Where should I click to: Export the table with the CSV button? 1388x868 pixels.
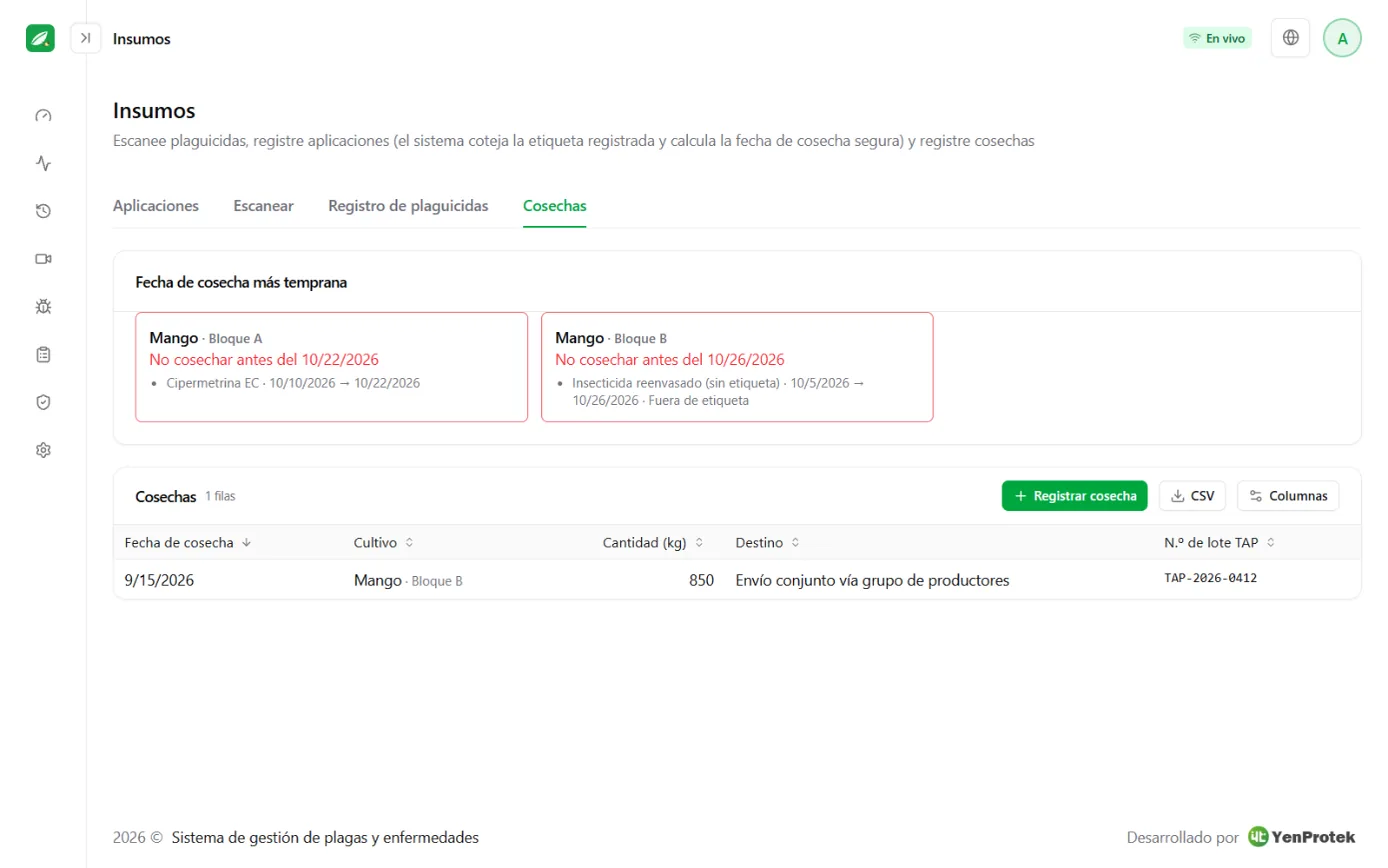coord(1193,496)
